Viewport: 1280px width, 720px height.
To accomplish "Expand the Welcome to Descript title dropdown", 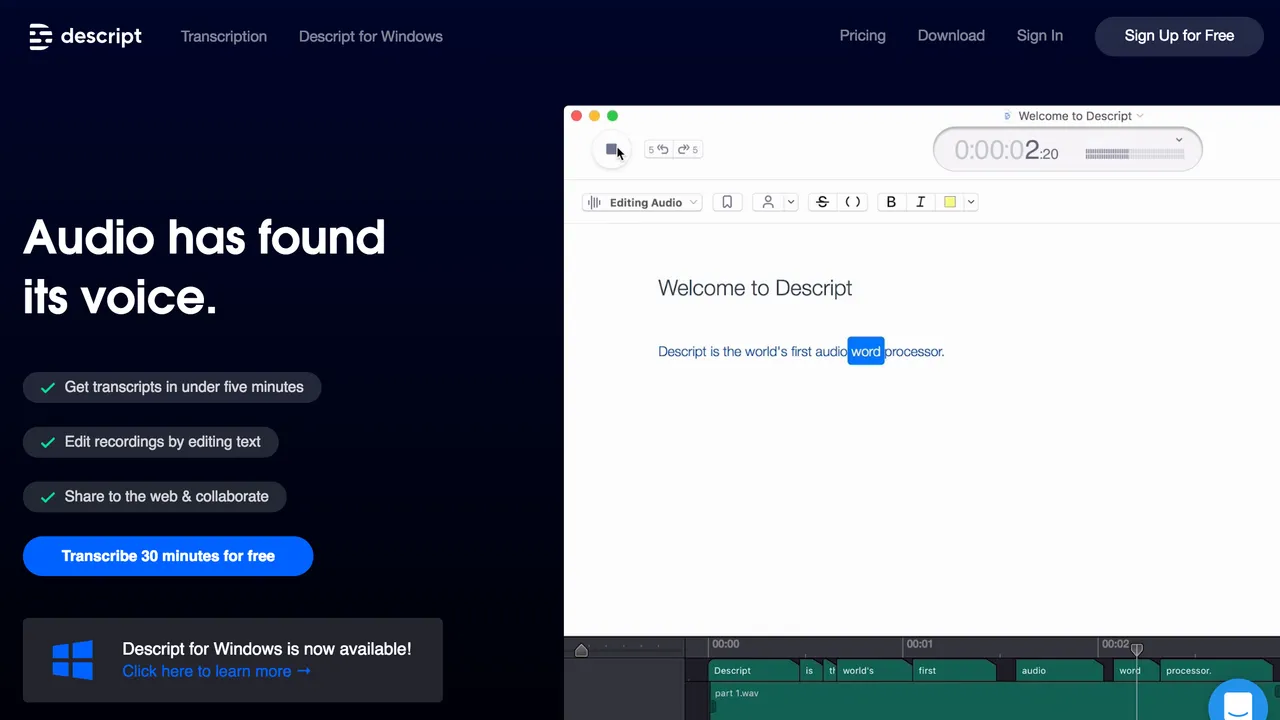I will point(1140,116).
